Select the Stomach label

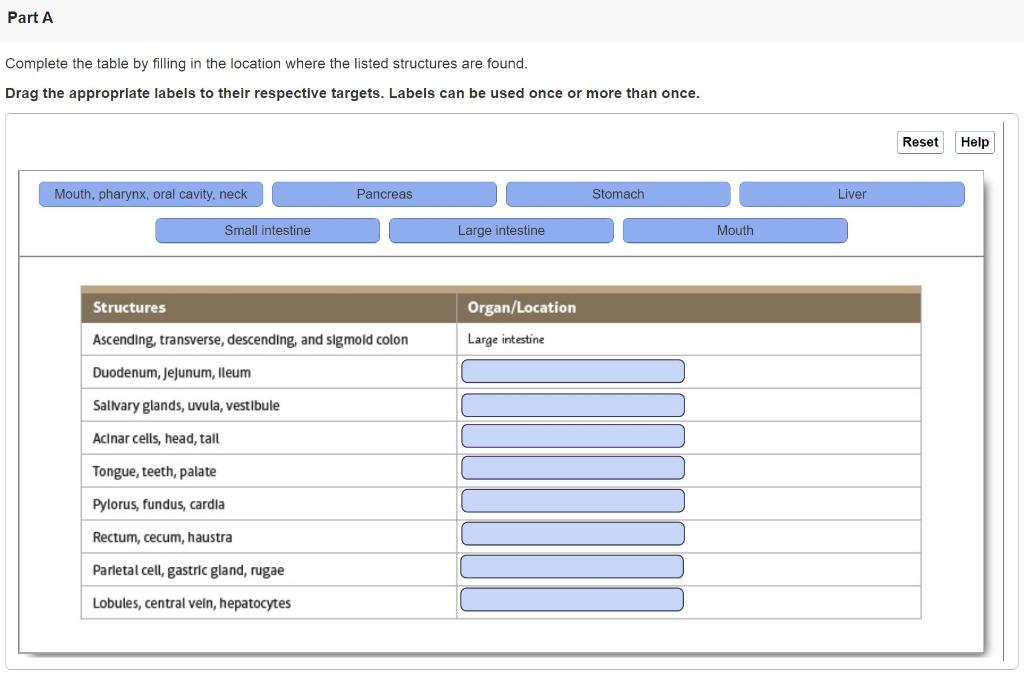619,193
